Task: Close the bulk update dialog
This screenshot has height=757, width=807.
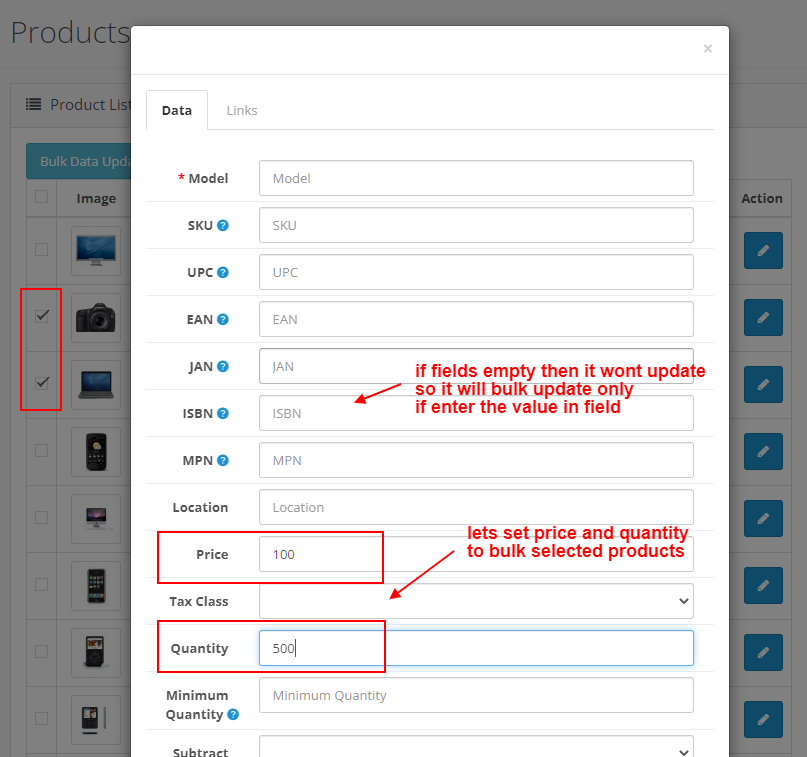Action: pyautogui.click(x=708, y=48)
